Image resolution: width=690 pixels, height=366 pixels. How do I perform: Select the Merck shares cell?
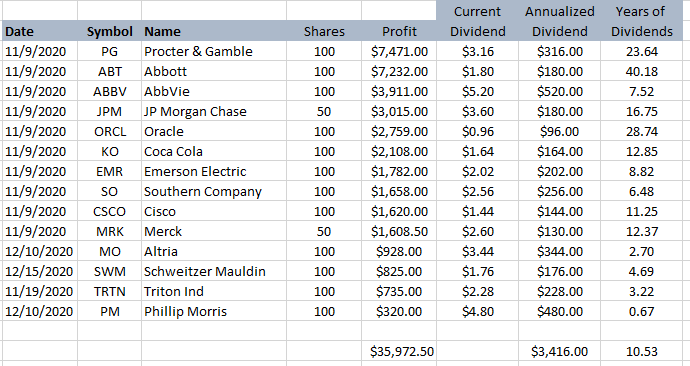(x=324, y=231)
